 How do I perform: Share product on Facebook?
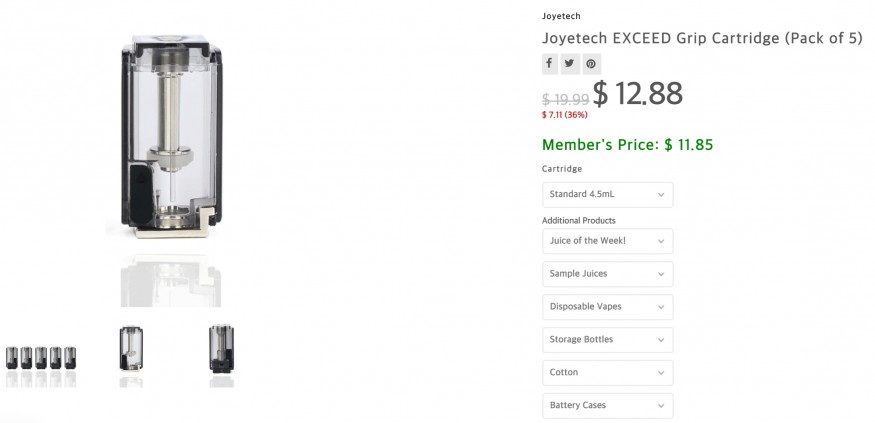point(550,63)
